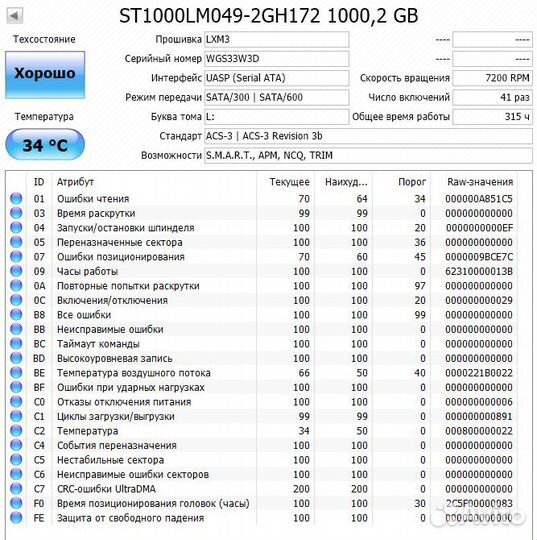
Task: Select the Нестабильные сектора attribute name
Action: point(111,460)
